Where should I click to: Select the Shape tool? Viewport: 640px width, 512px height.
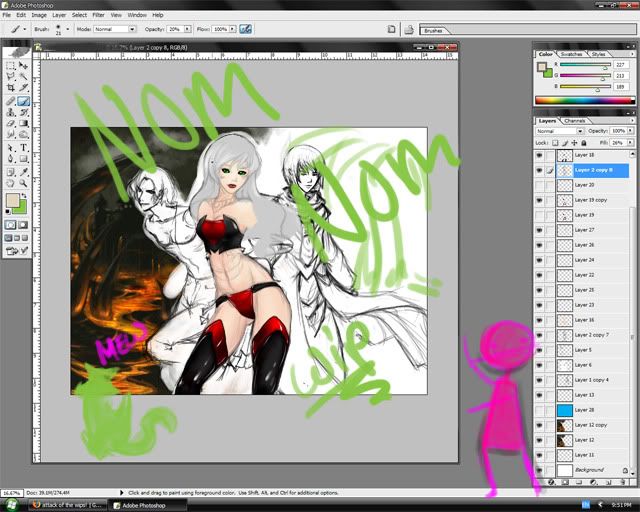(24, 159)
